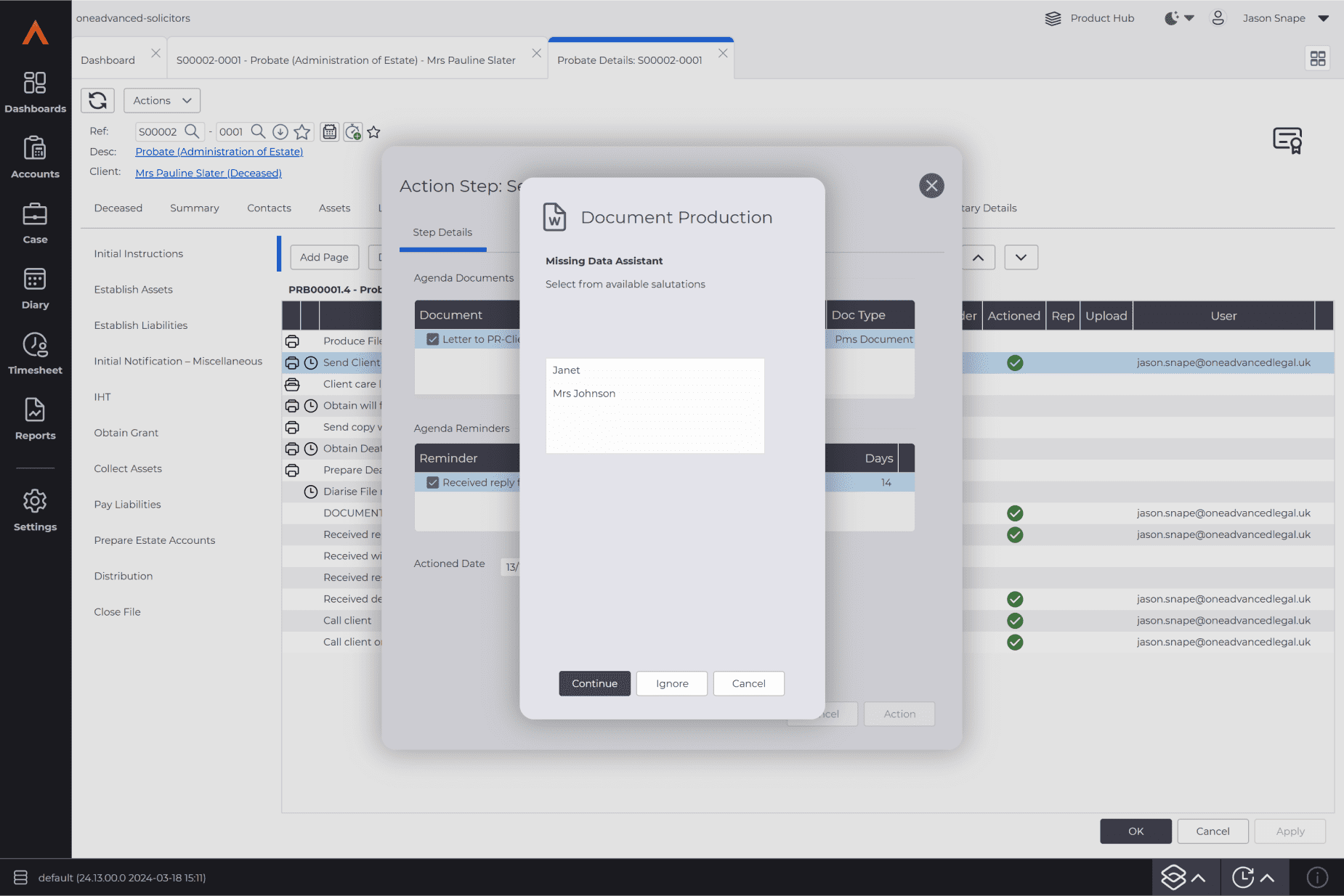This screenshot has width=1344, height=896.
Task: Close the Action Step dialog
Action: (931, 186)
